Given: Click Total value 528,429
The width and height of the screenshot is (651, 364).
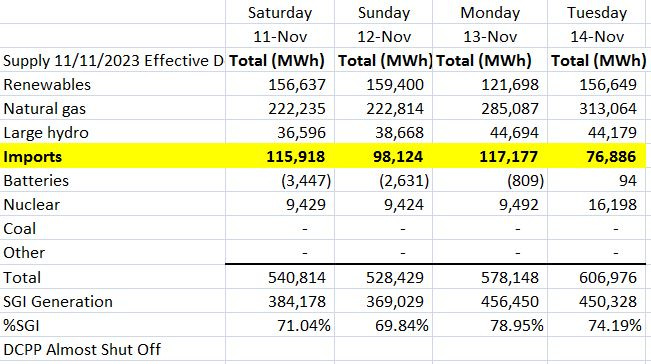Looking at the screenshot, I should [x=395, y=277].
